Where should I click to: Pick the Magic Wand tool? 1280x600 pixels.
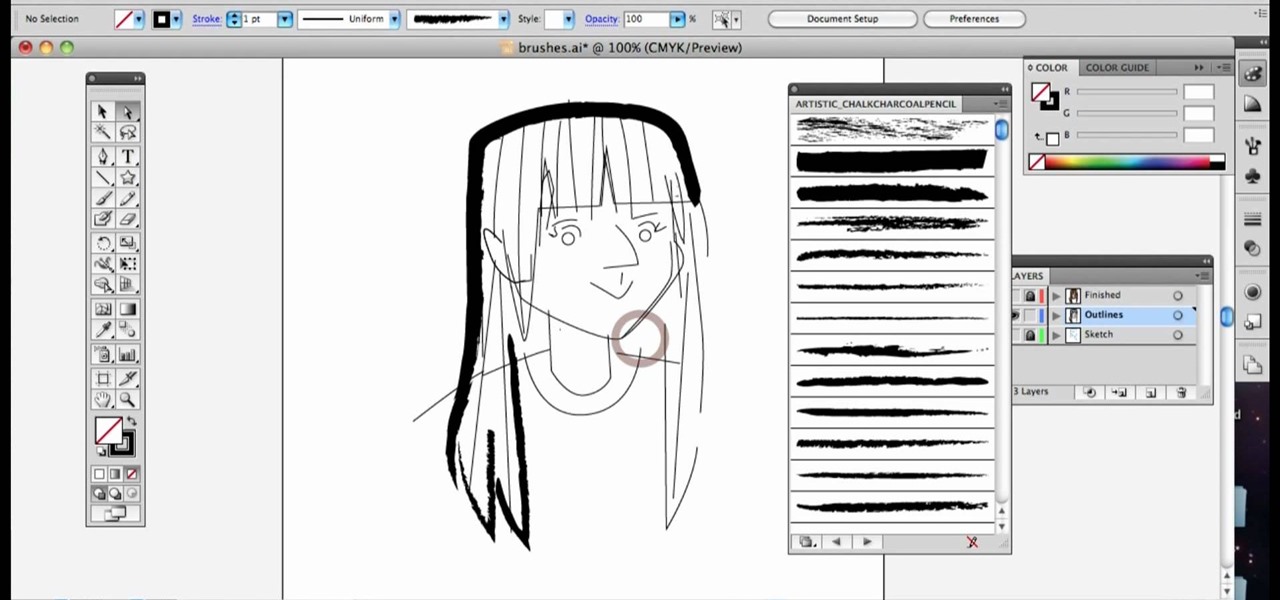click(x=102, y=133)
